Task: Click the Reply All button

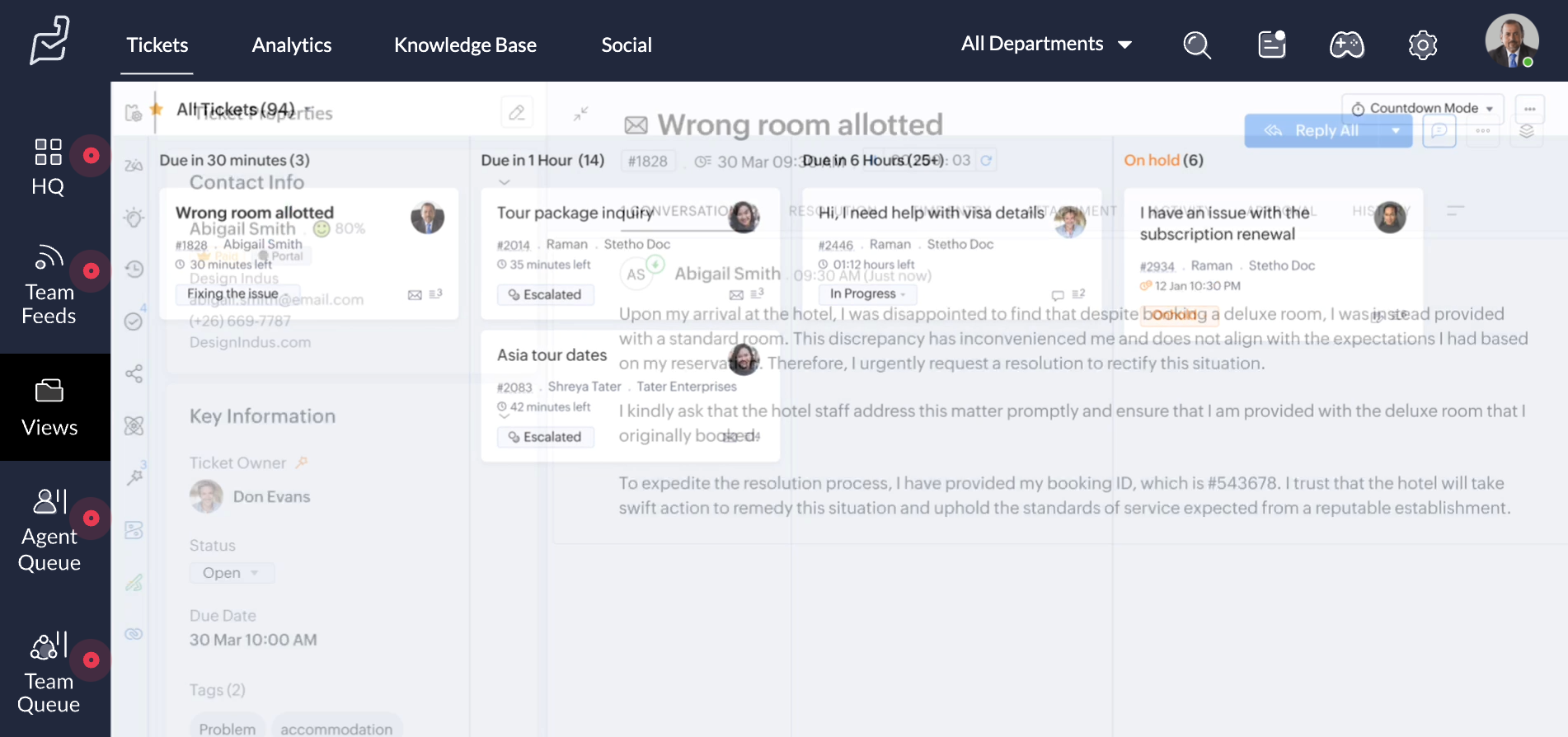Action: [x=1312, y=131]
